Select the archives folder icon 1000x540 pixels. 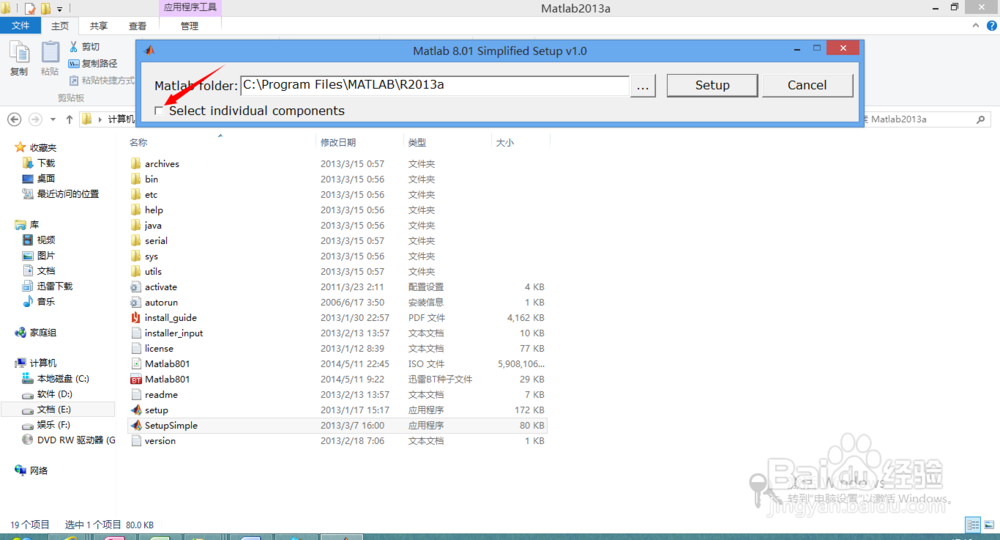[136, 164]
